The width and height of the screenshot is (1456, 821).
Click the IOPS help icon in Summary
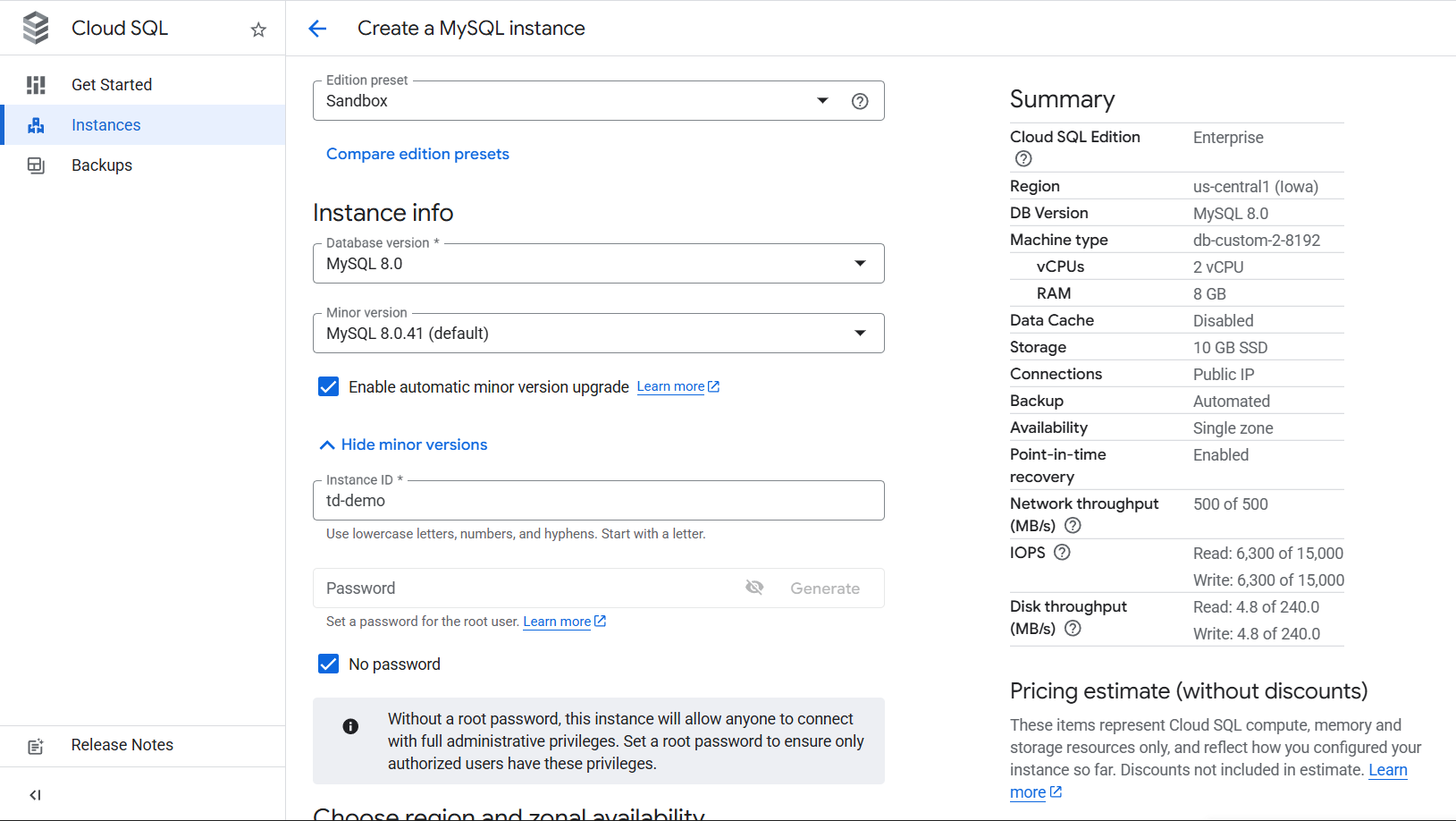click(x=1062, y=553)
